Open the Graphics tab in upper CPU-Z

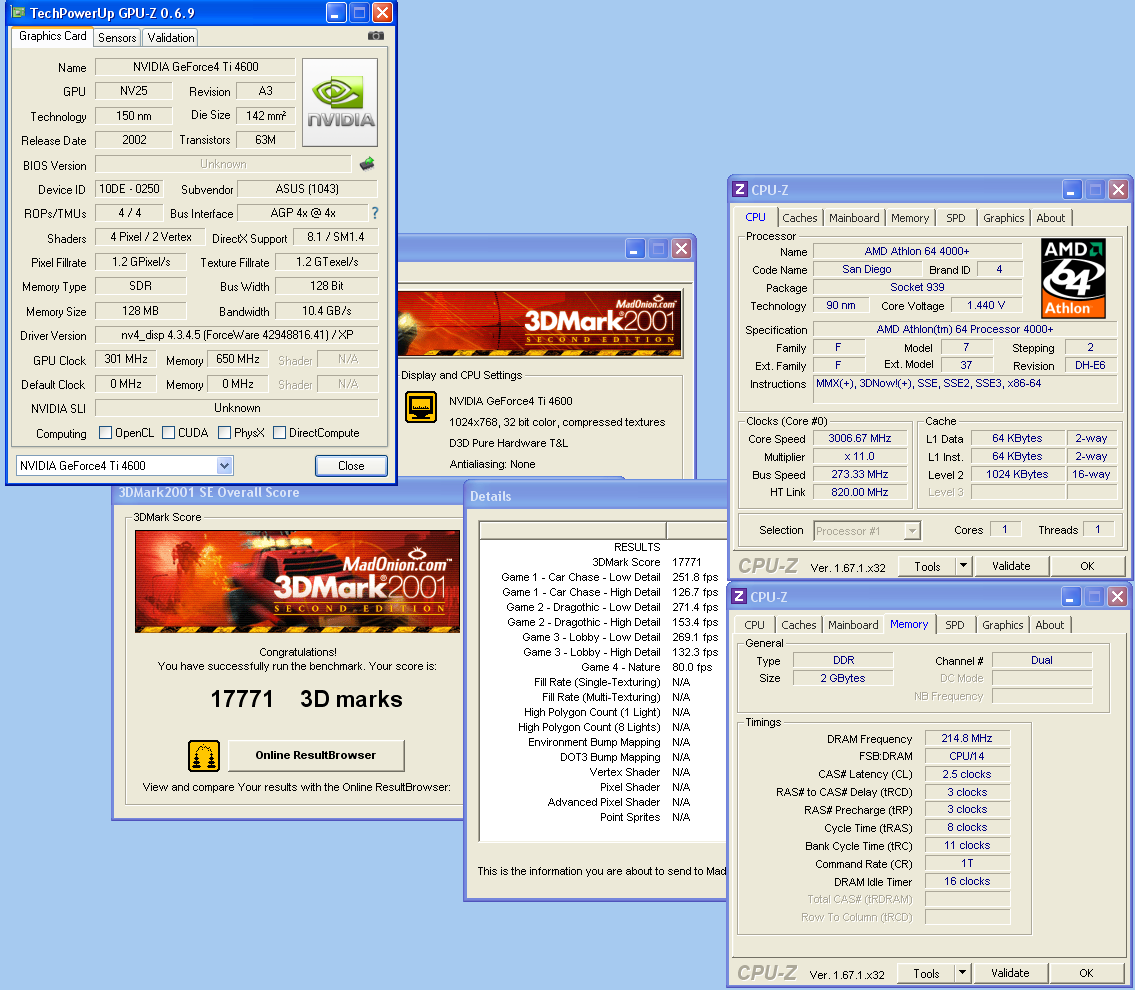click(x=1003, y=218)
